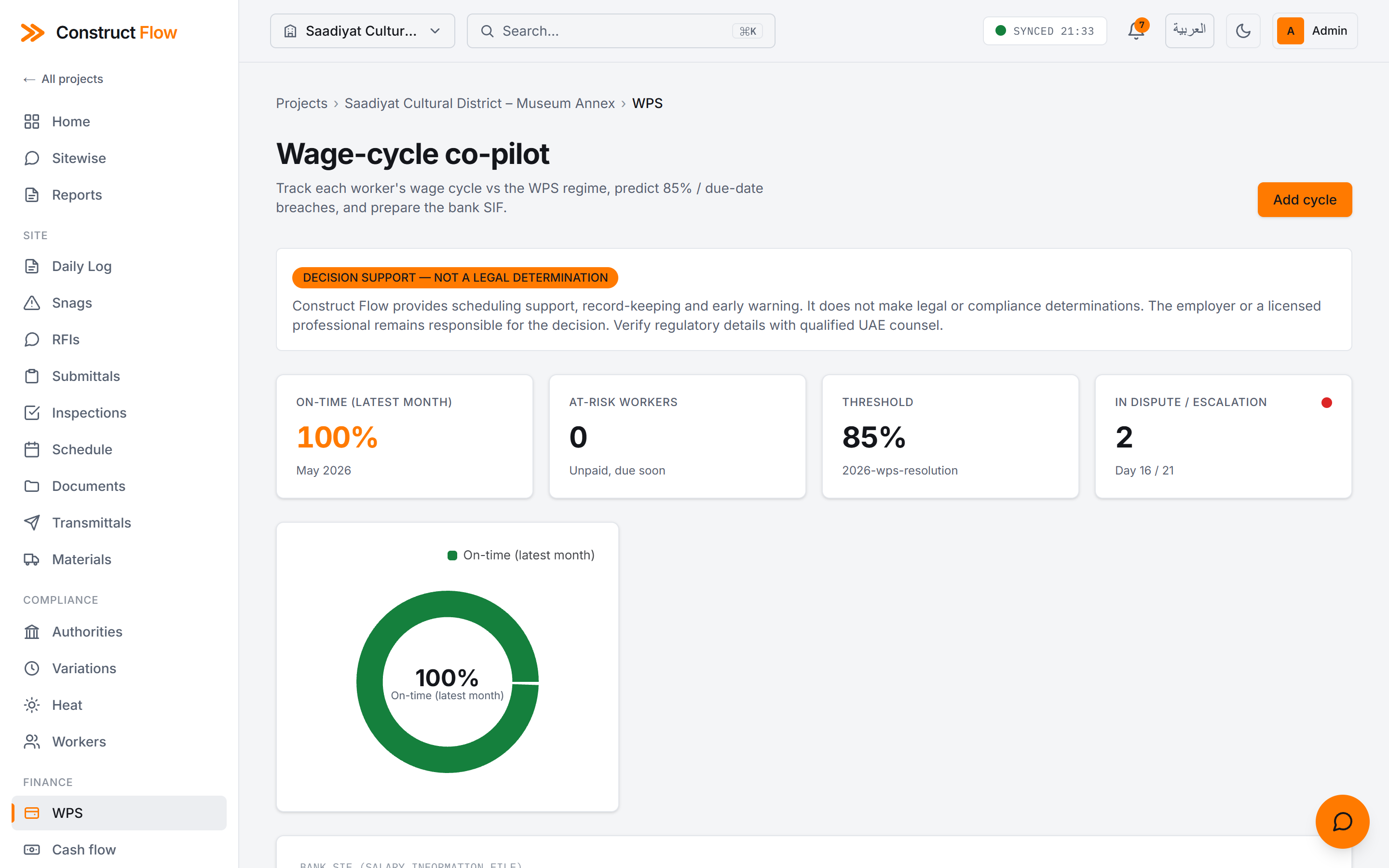The width and height of the screenshot is (1389, 868).
Task: Click the 2026-wps-resolution text
Action: point(899,471)
